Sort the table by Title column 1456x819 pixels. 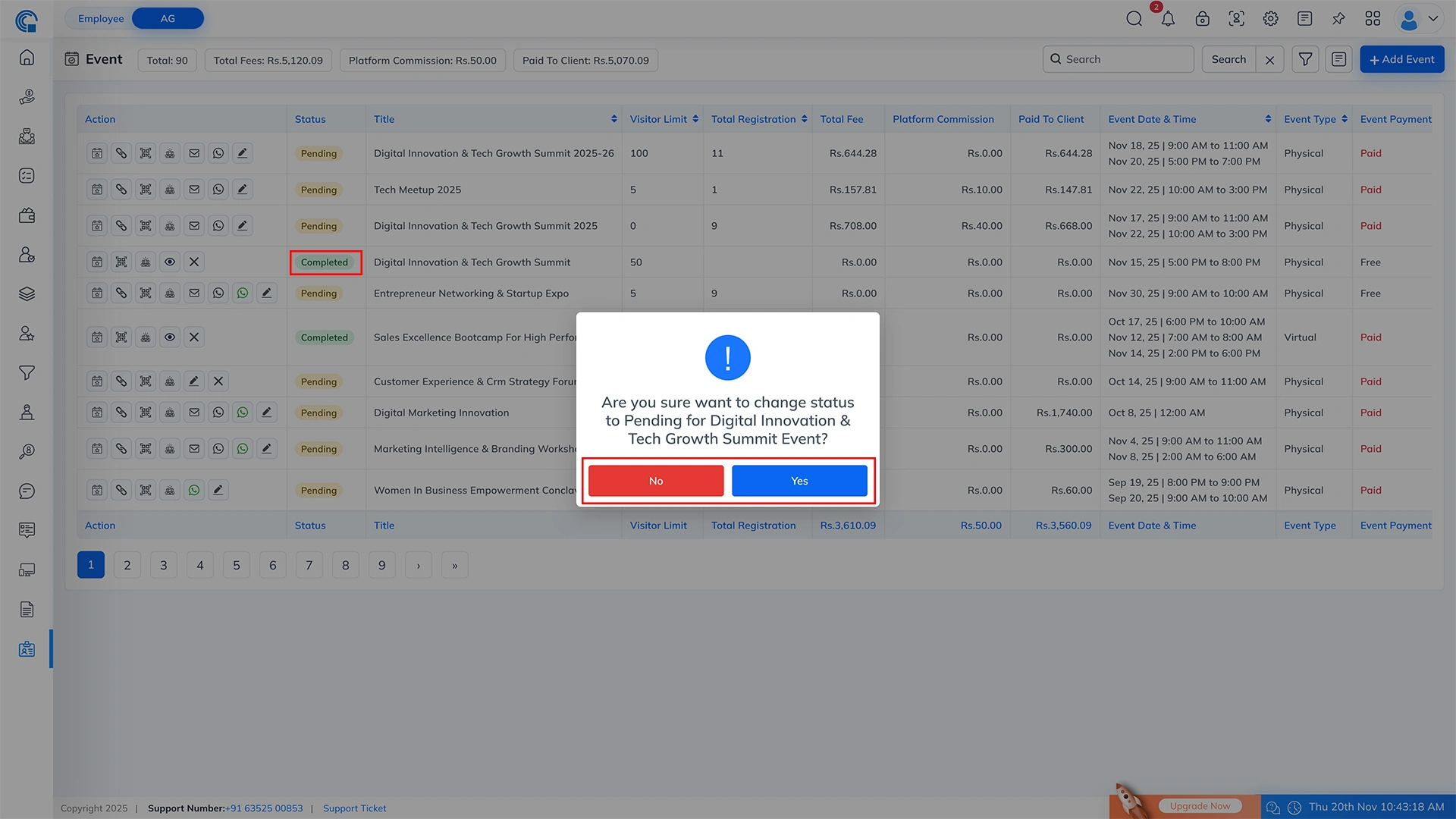click(x=614, y=118)
